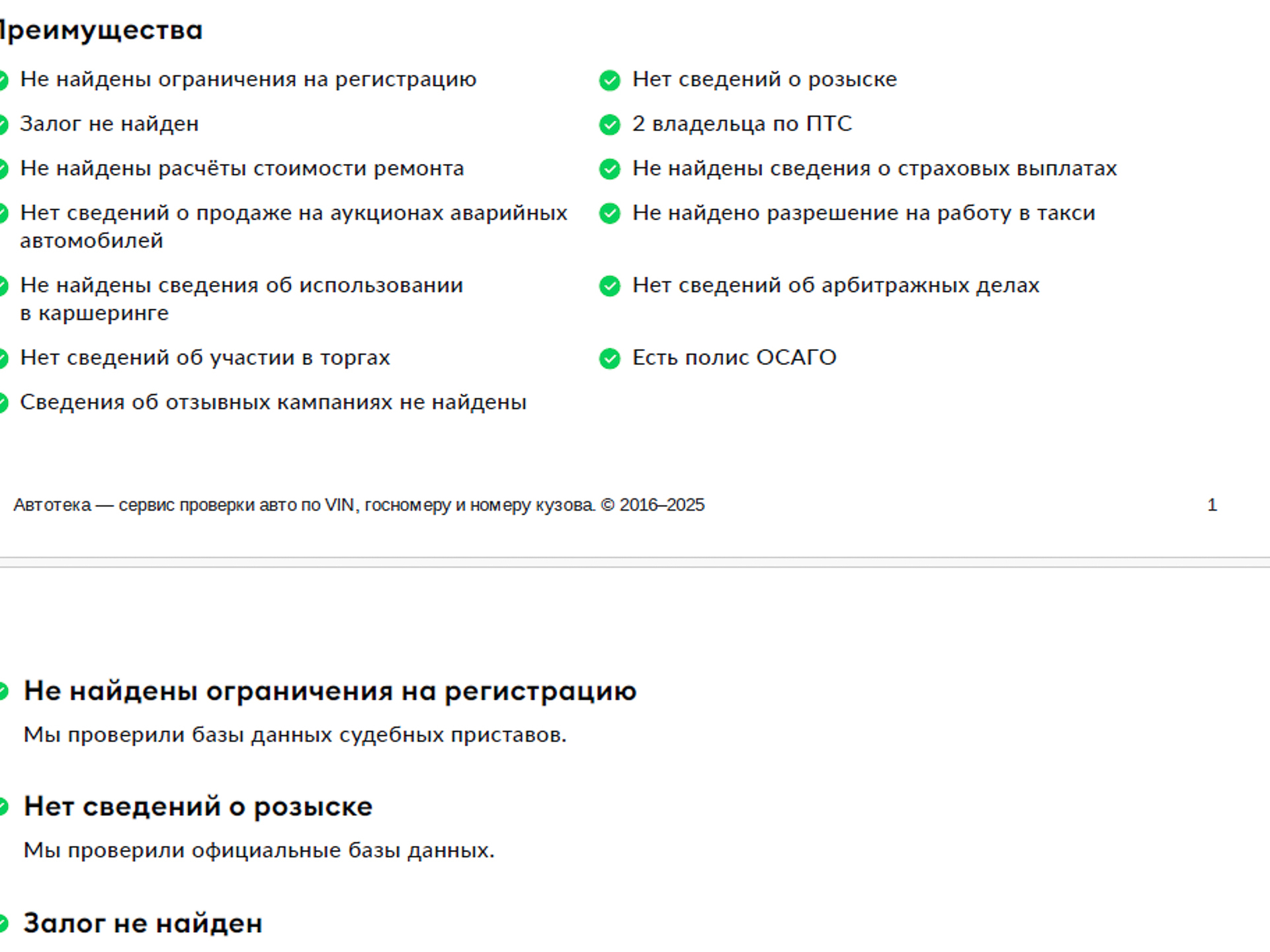Click bold heading 'Залог не найден'
Image resolution: width=1270 pixels, height=952 pixels.
click(x=143, y=924)
